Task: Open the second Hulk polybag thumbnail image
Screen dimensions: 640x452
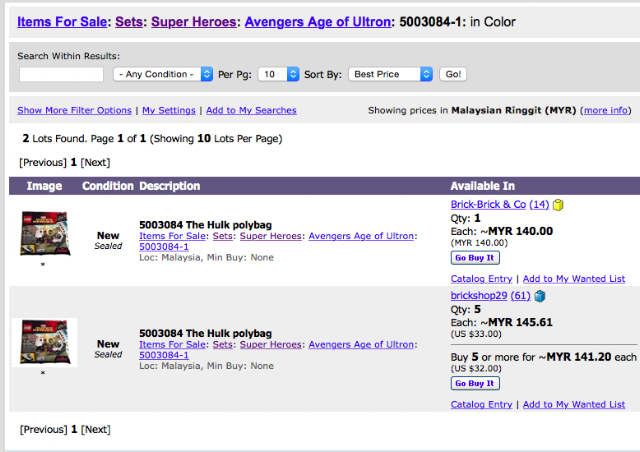Action: click(44, 342)
